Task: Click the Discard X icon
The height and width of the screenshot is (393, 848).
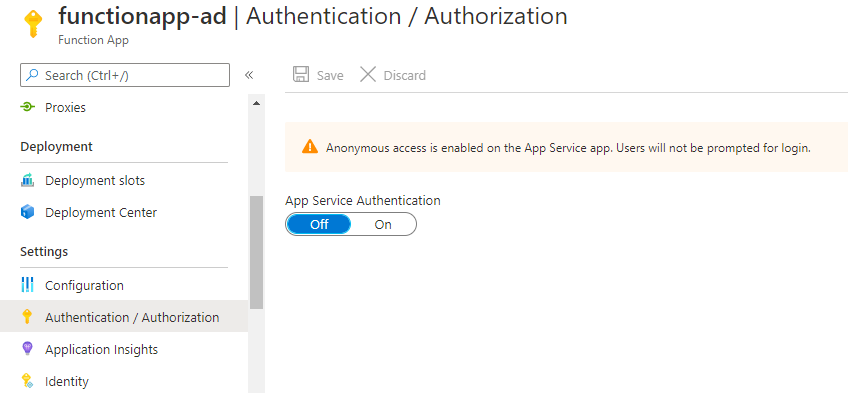Action: 368,75
